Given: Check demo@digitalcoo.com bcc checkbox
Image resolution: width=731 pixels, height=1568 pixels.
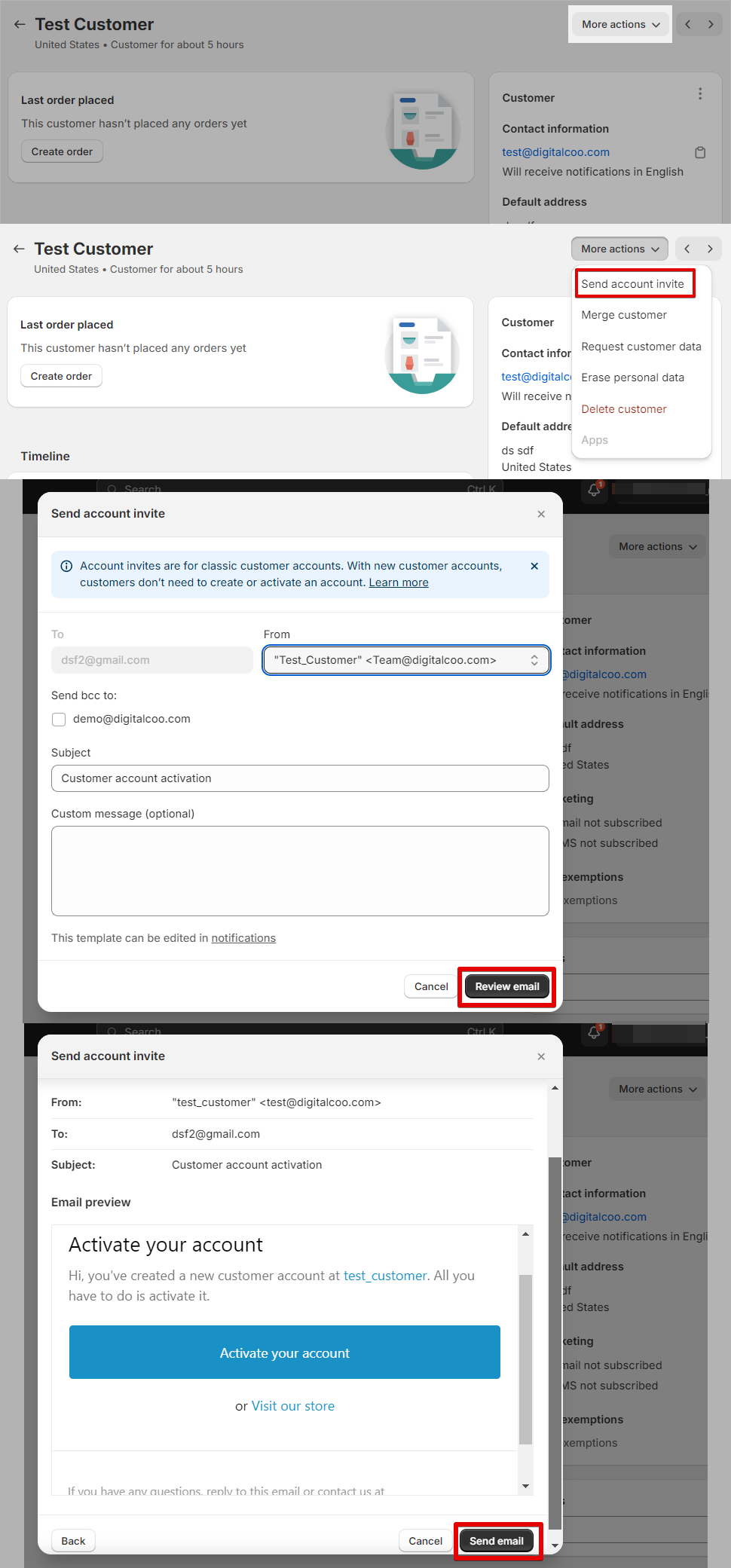Looking at the screenshot, I should (x=59, y=720).
